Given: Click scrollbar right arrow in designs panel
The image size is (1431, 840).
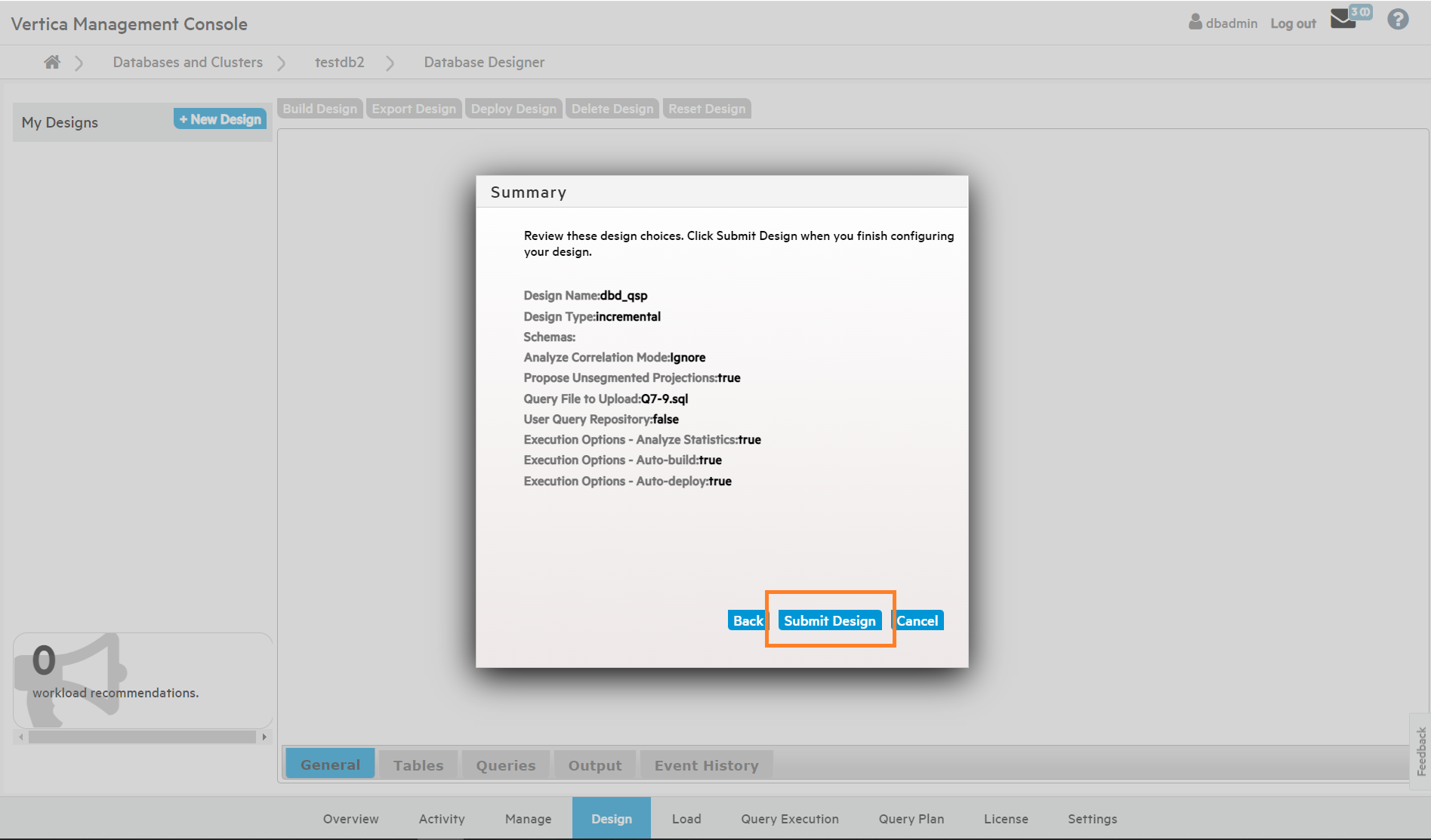Looking at the screenshot, I should [264, 737].
